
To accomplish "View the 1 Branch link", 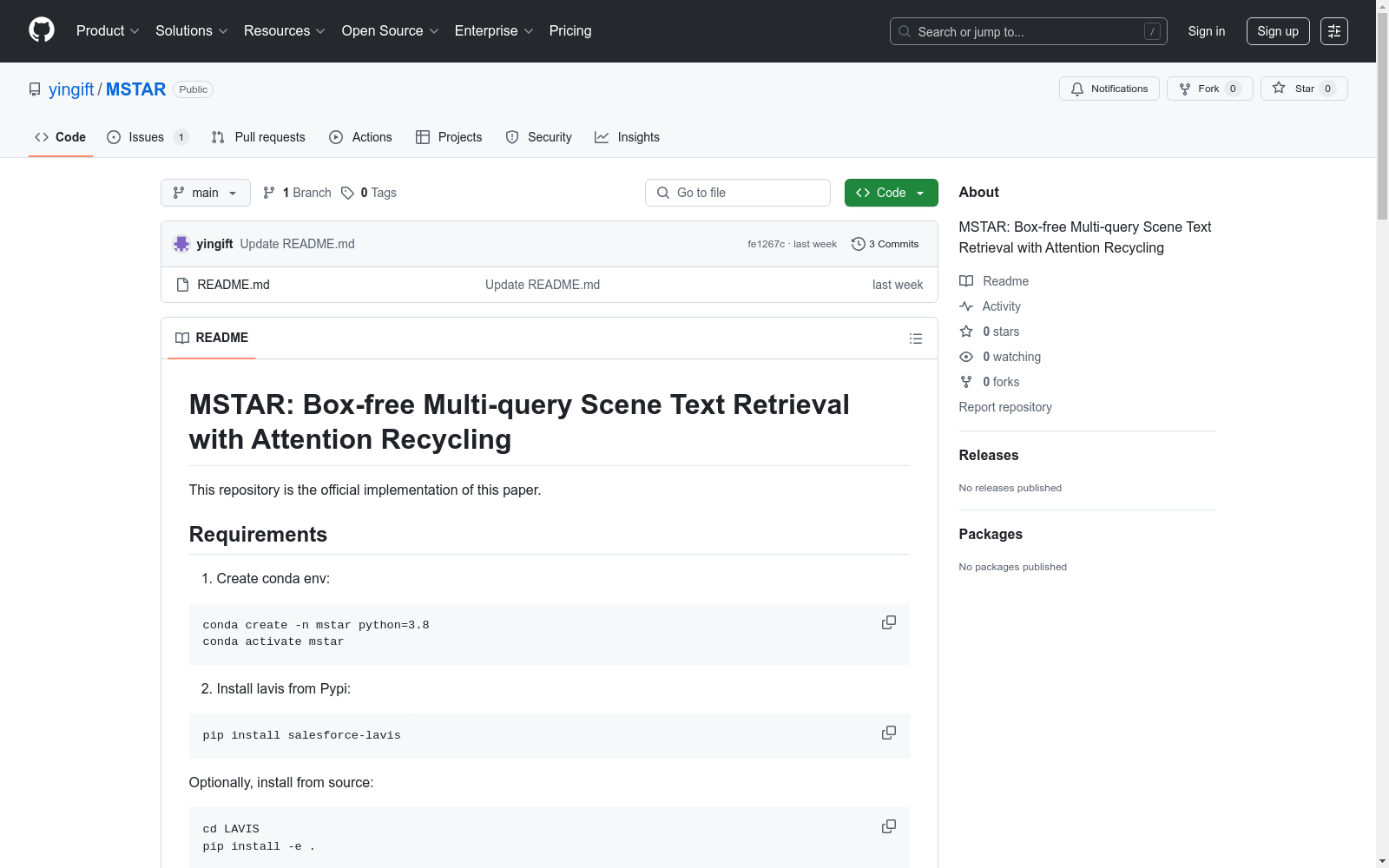I will (x=297, y=193).
